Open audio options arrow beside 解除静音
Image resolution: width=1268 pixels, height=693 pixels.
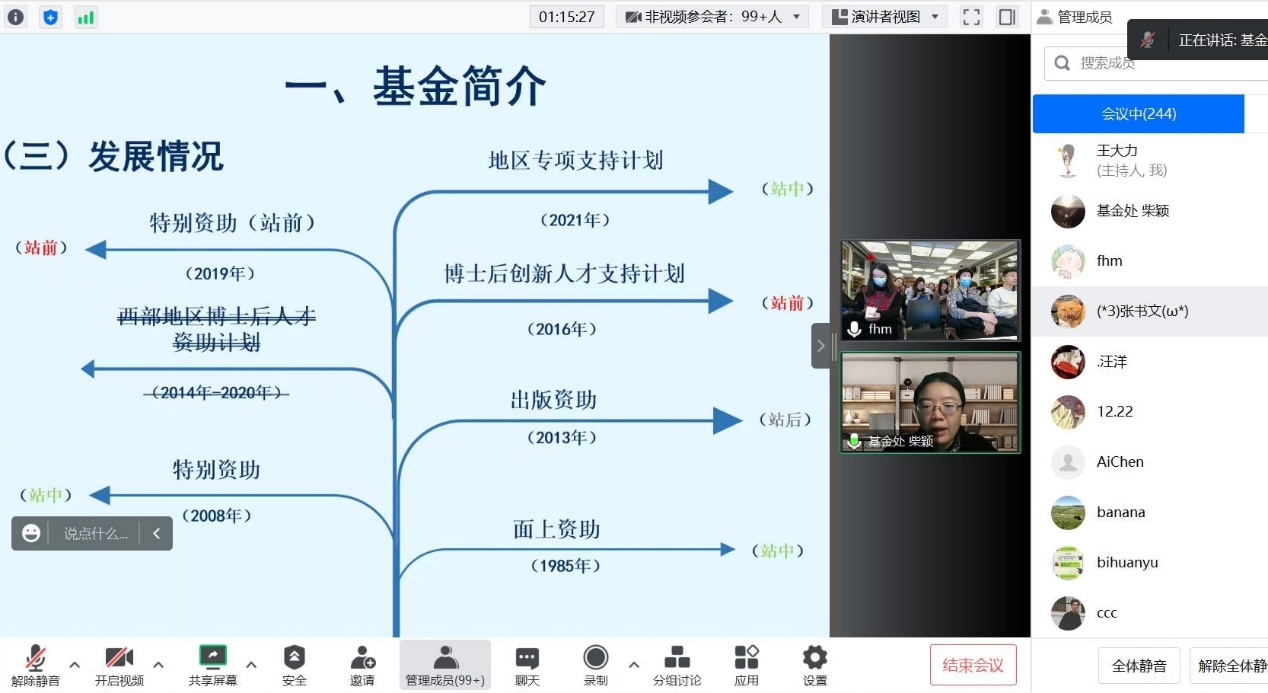point(74,664)
